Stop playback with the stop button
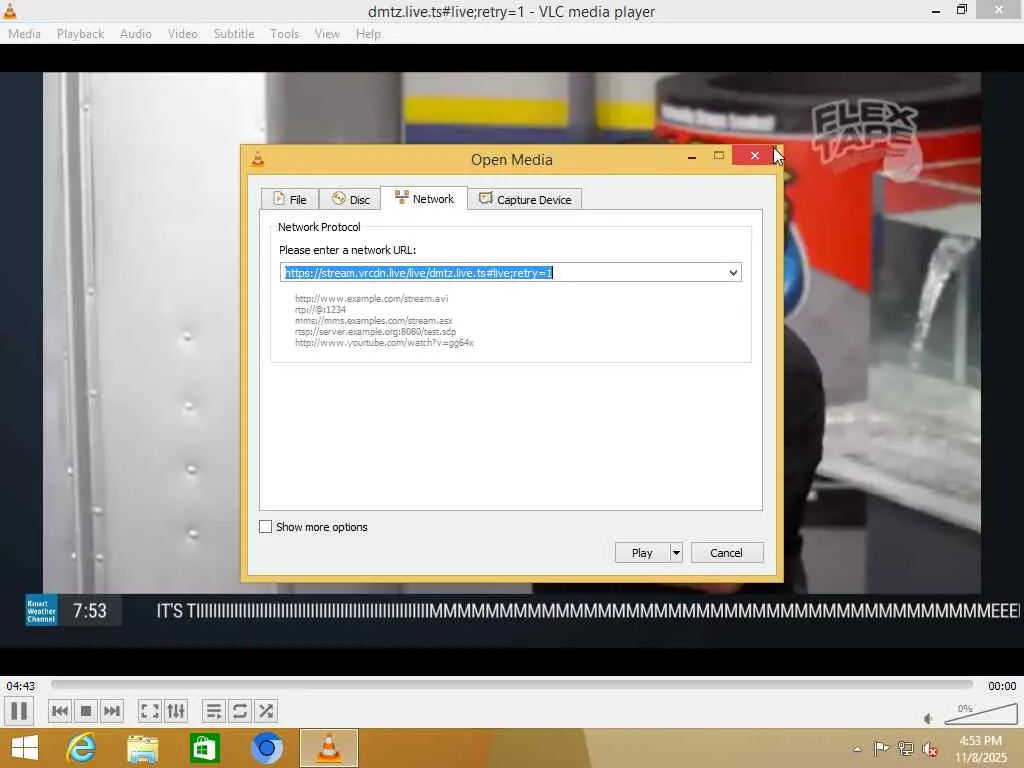This screenshot has width=1024, height=768. click(86, 711)
